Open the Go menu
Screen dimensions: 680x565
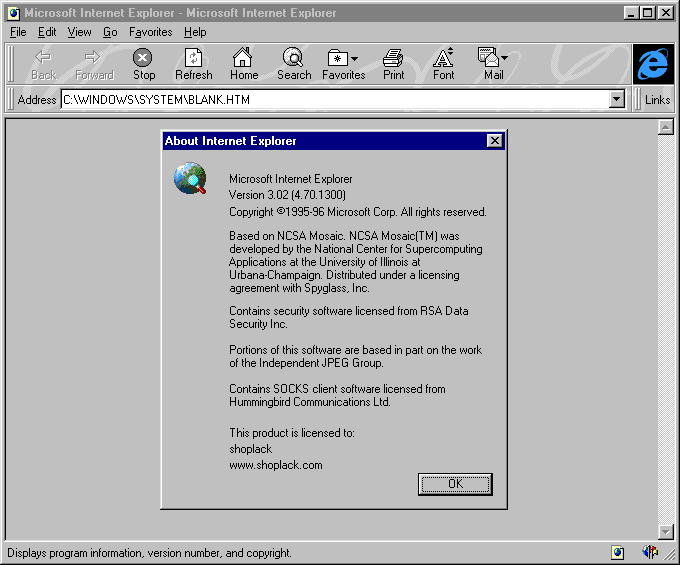point(110,32)
